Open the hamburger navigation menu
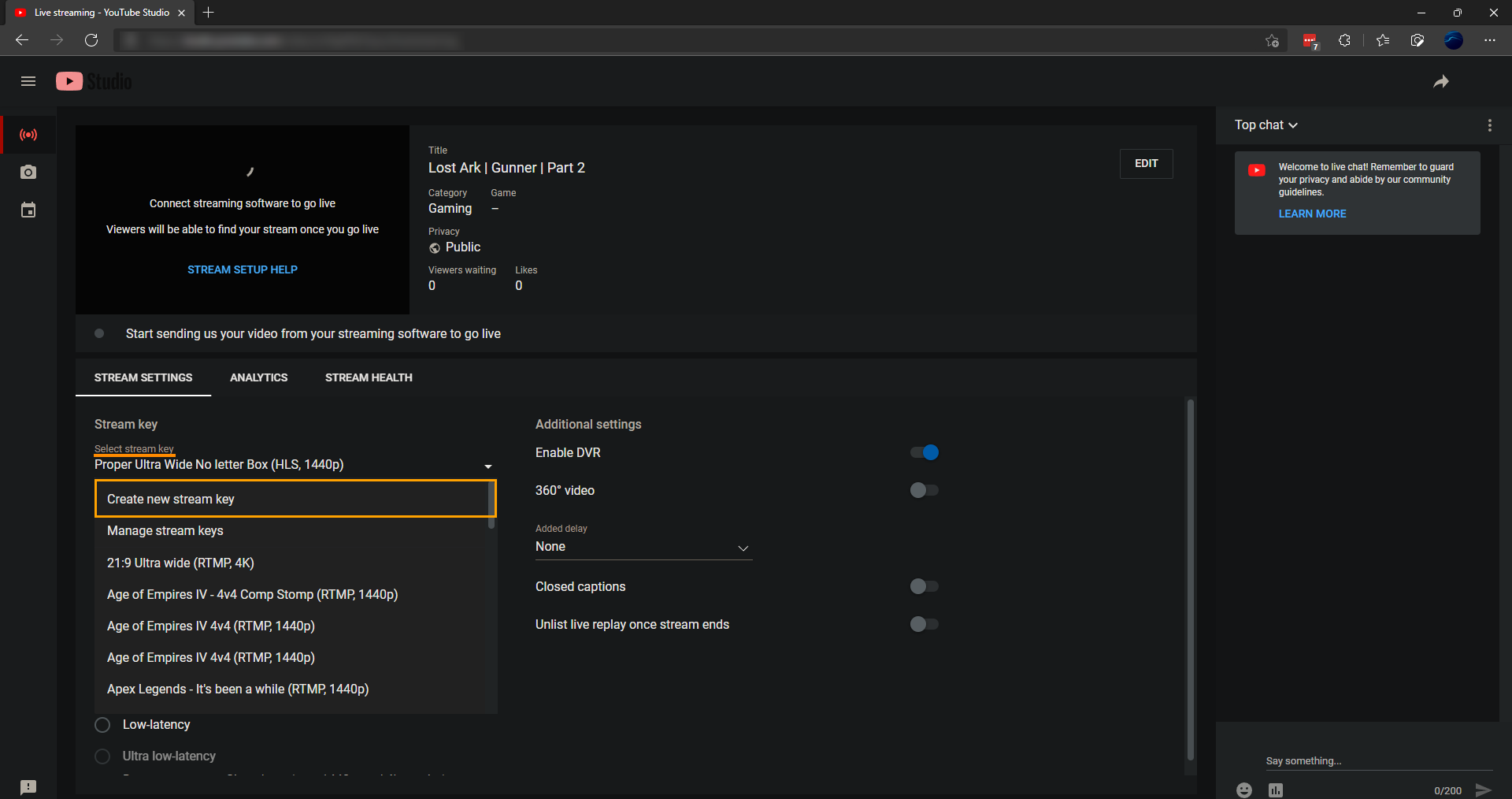Viewport: 1512px width, 799px height. (28, 81)
